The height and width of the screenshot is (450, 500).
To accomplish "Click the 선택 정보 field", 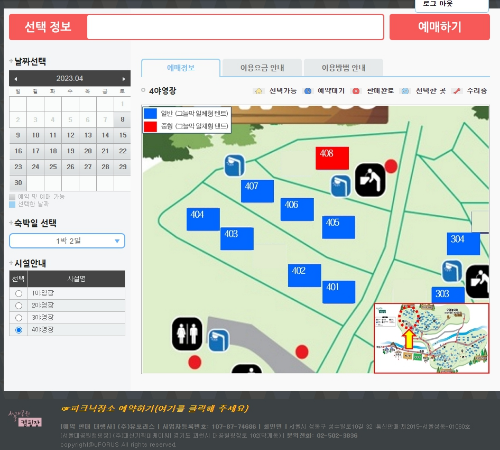I will pyautogui.click(x=235, y=27).
